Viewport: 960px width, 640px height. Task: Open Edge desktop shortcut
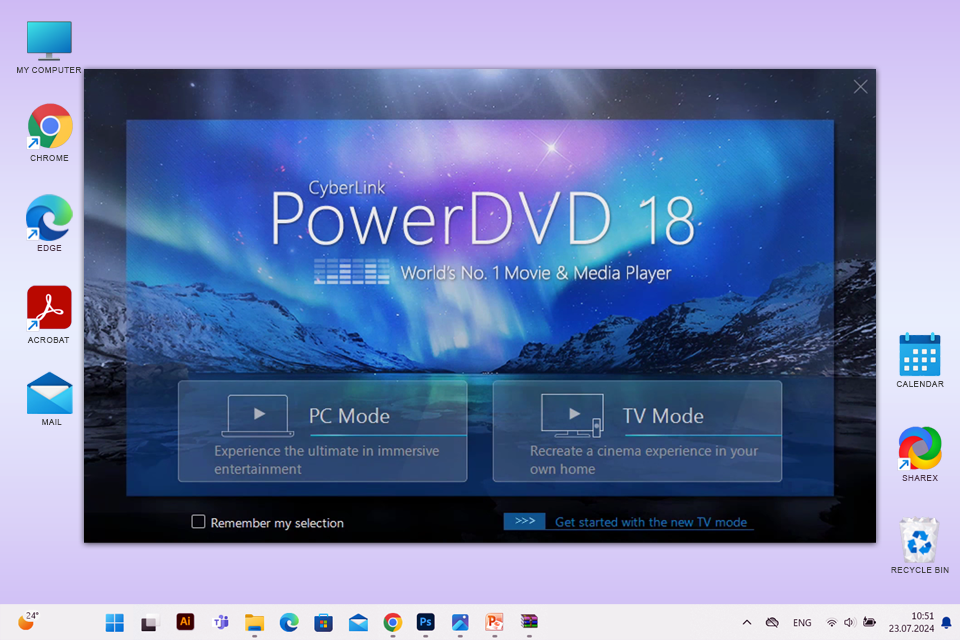click(x=49, y=224)
